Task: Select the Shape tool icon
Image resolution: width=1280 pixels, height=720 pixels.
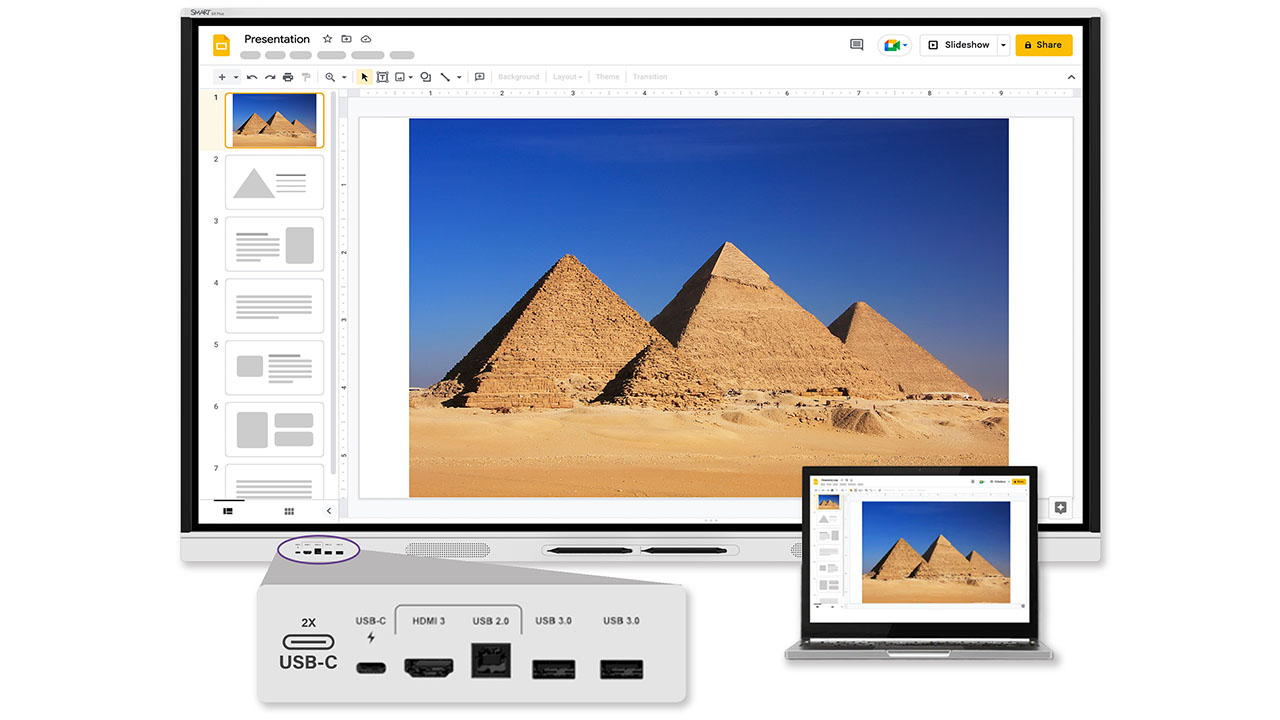Action: [425, 77]
